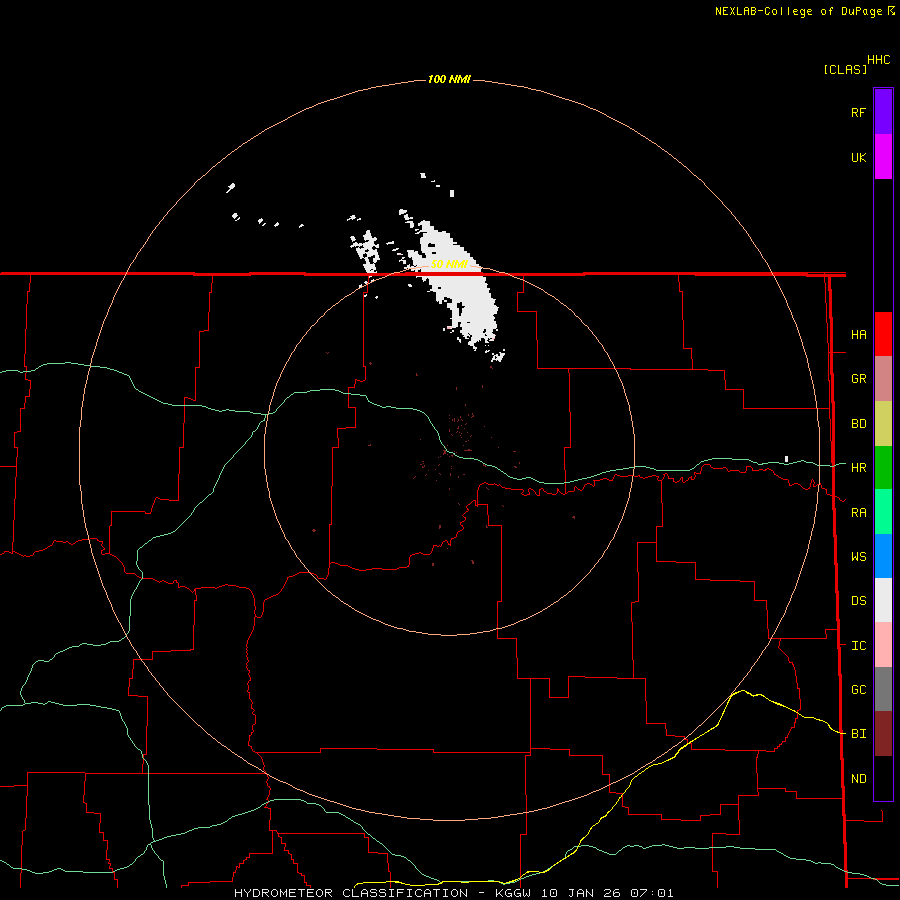Click the RA legend label
The height and width of the screenshot is (900, 900).
tap(858, 513)
